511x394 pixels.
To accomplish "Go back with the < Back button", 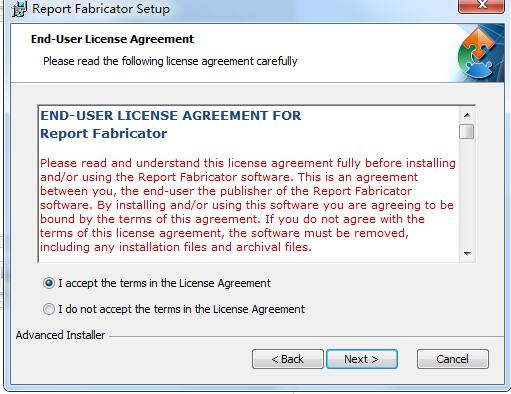I will (288, 359).
